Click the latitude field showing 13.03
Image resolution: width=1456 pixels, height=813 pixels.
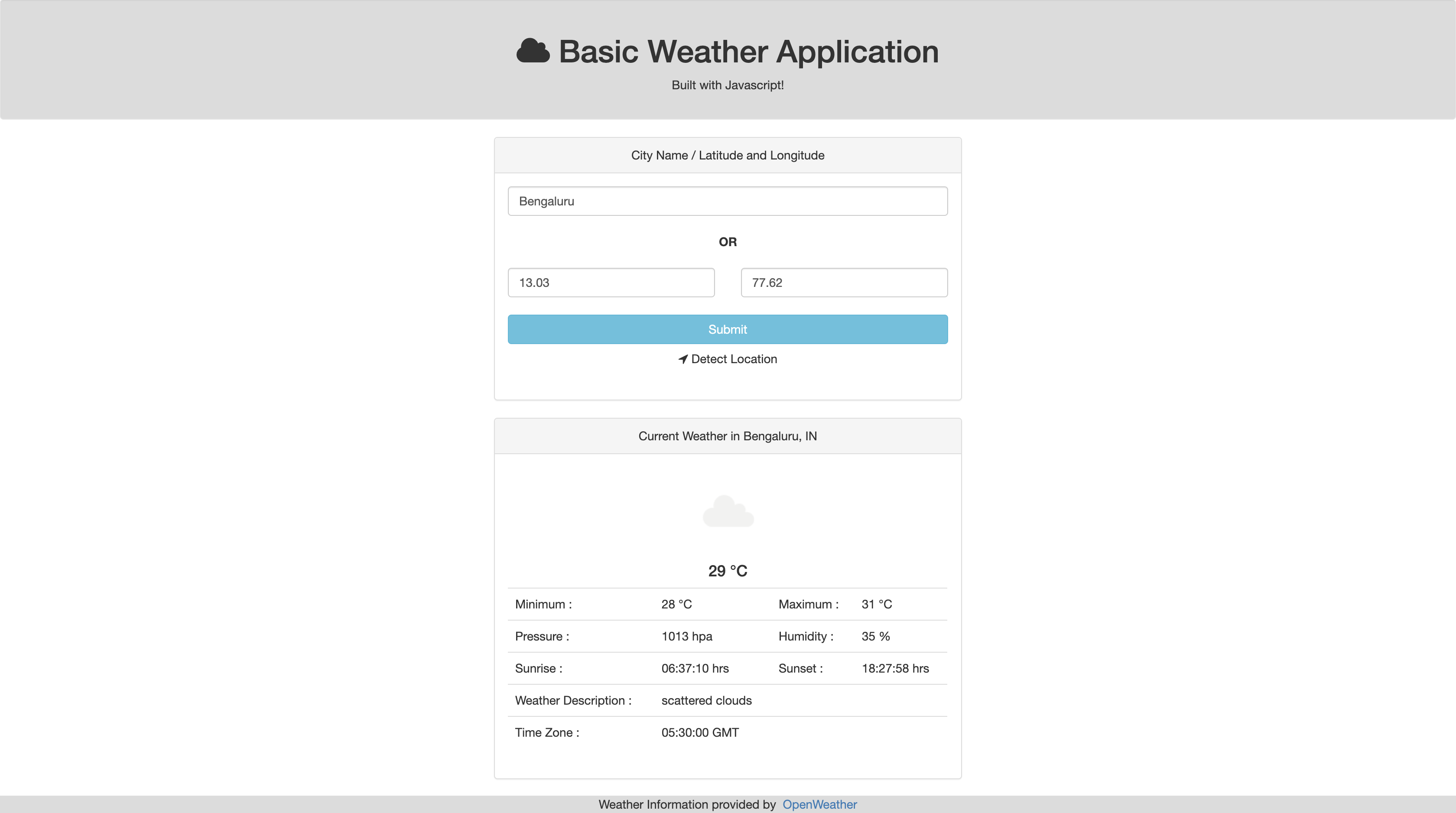point(611,283)
